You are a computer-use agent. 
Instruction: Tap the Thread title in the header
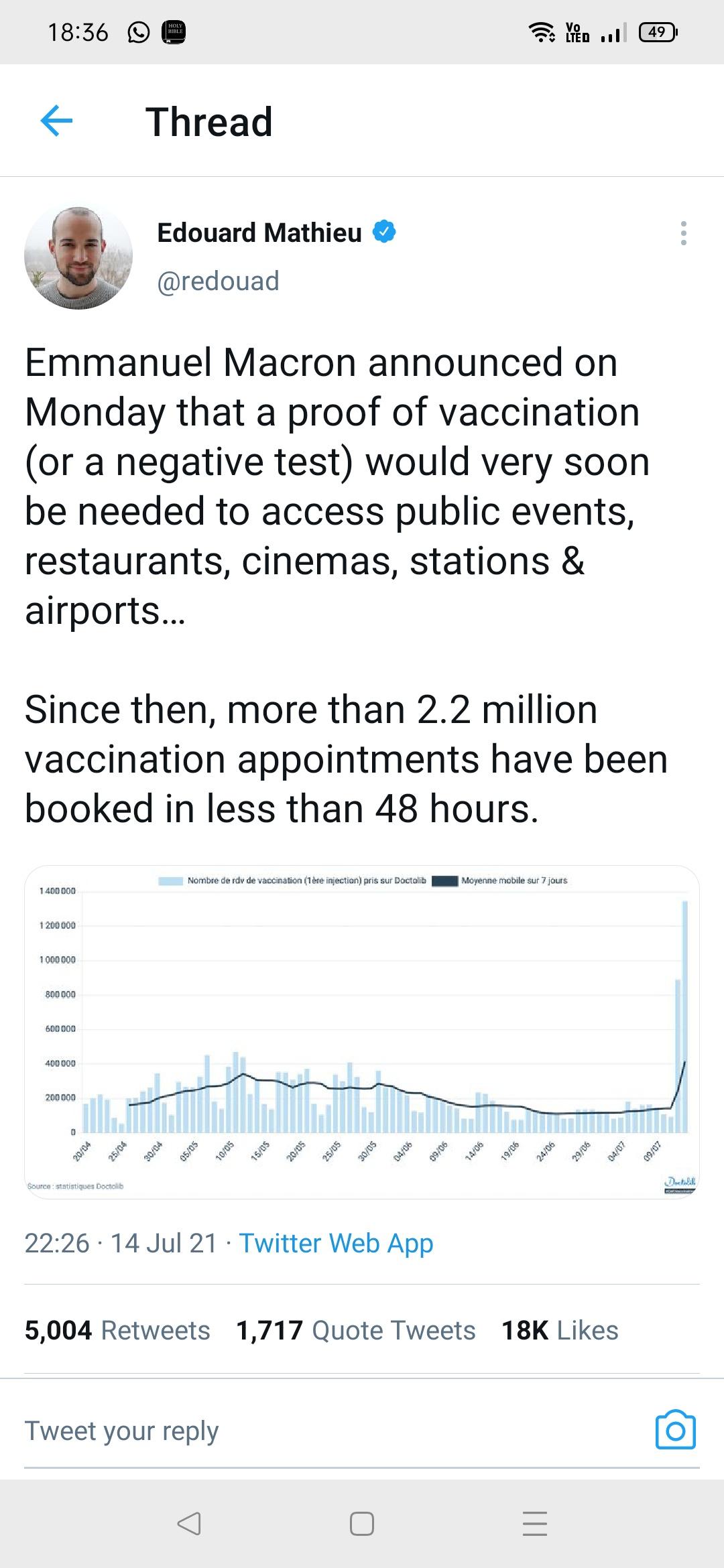pyautogui.click(x=209, y=122)
